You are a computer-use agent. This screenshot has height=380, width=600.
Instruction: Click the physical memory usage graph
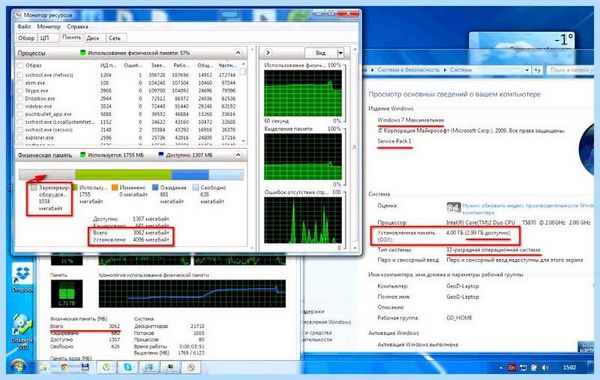point(303,93)
